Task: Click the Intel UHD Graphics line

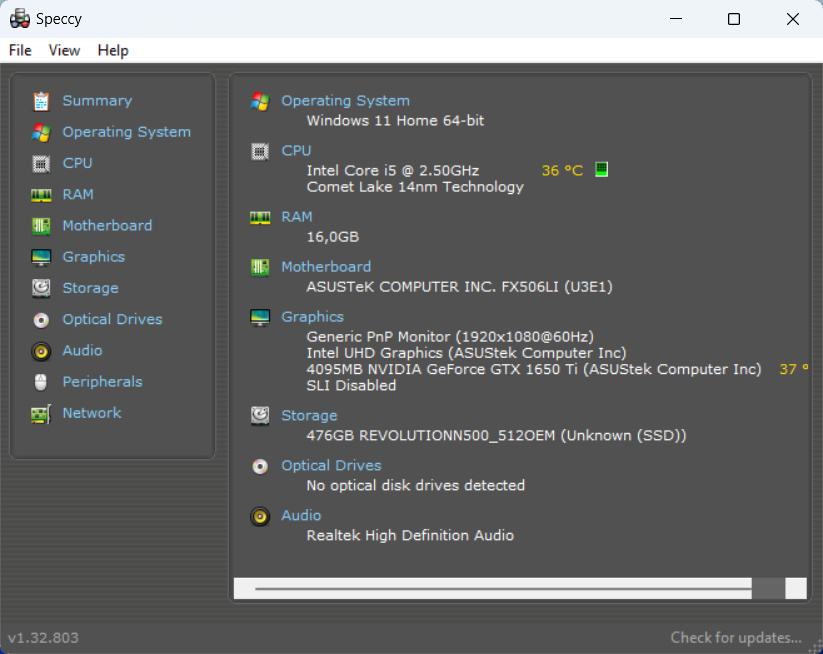Action: pos(466,353)
